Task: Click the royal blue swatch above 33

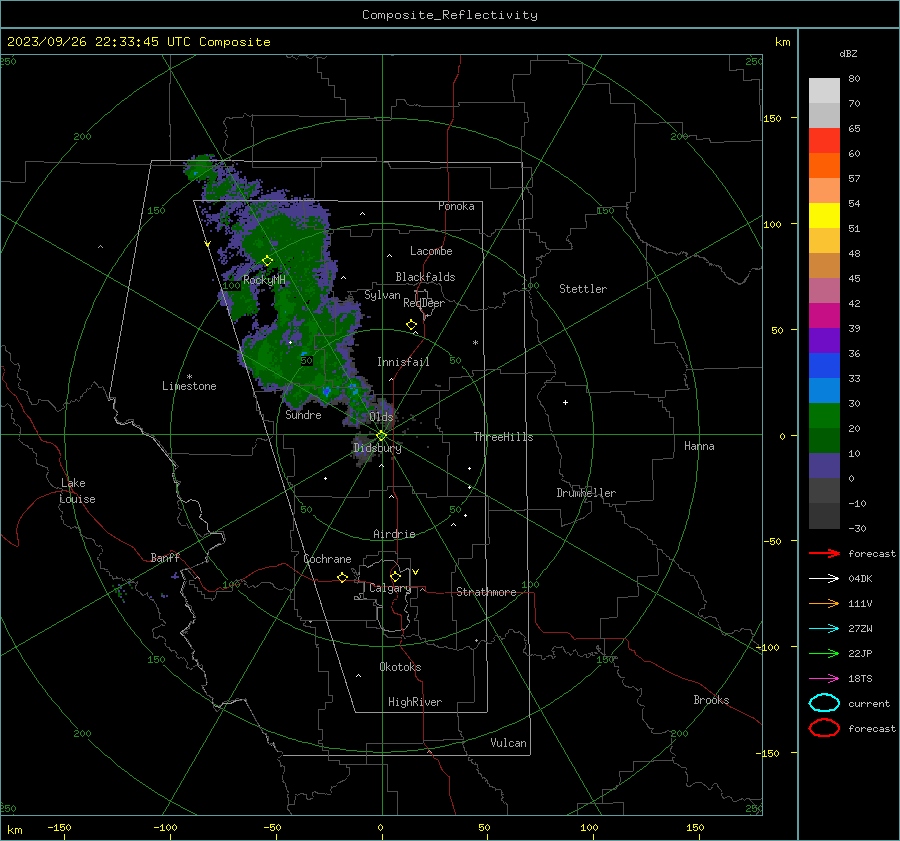Action: 824,365
